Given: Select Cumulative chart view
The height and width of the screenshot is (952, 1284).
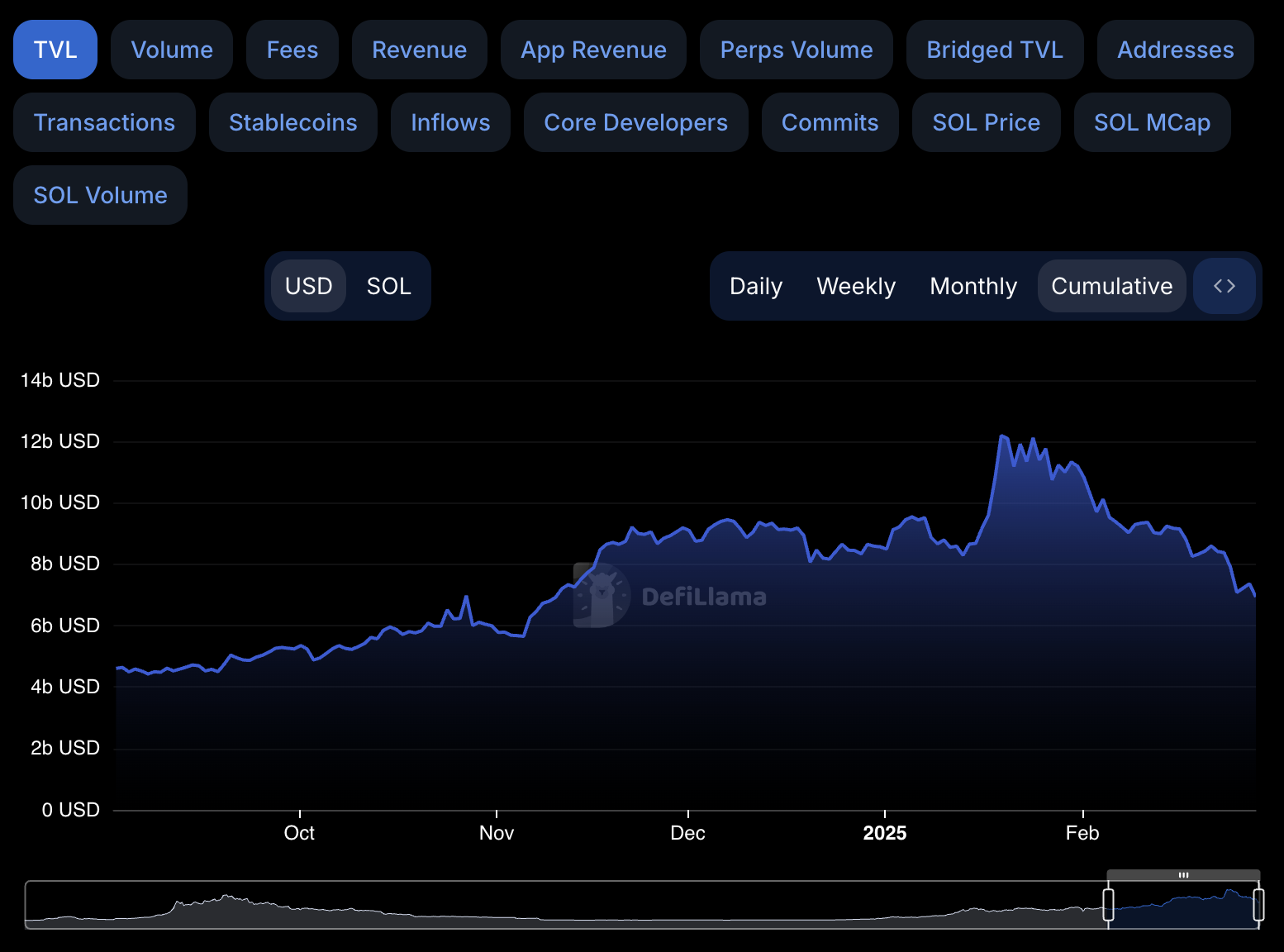Looking at the screenshot, I should click(x=1111, y=286).
